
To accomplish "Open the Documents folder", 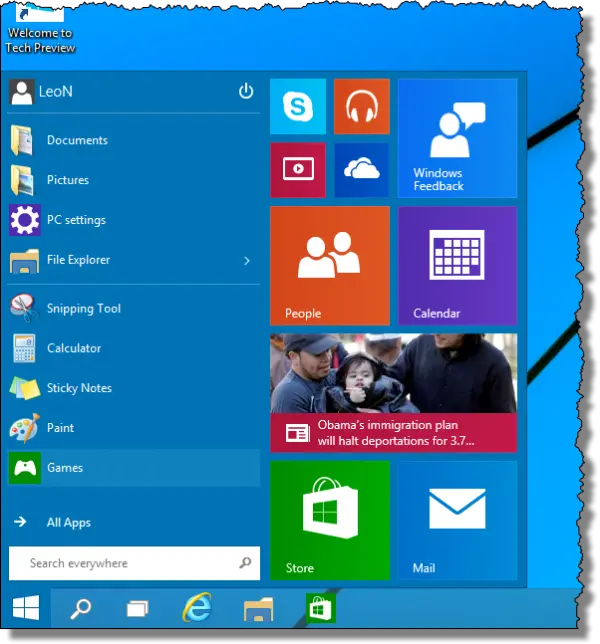I will tap(134, 140).
